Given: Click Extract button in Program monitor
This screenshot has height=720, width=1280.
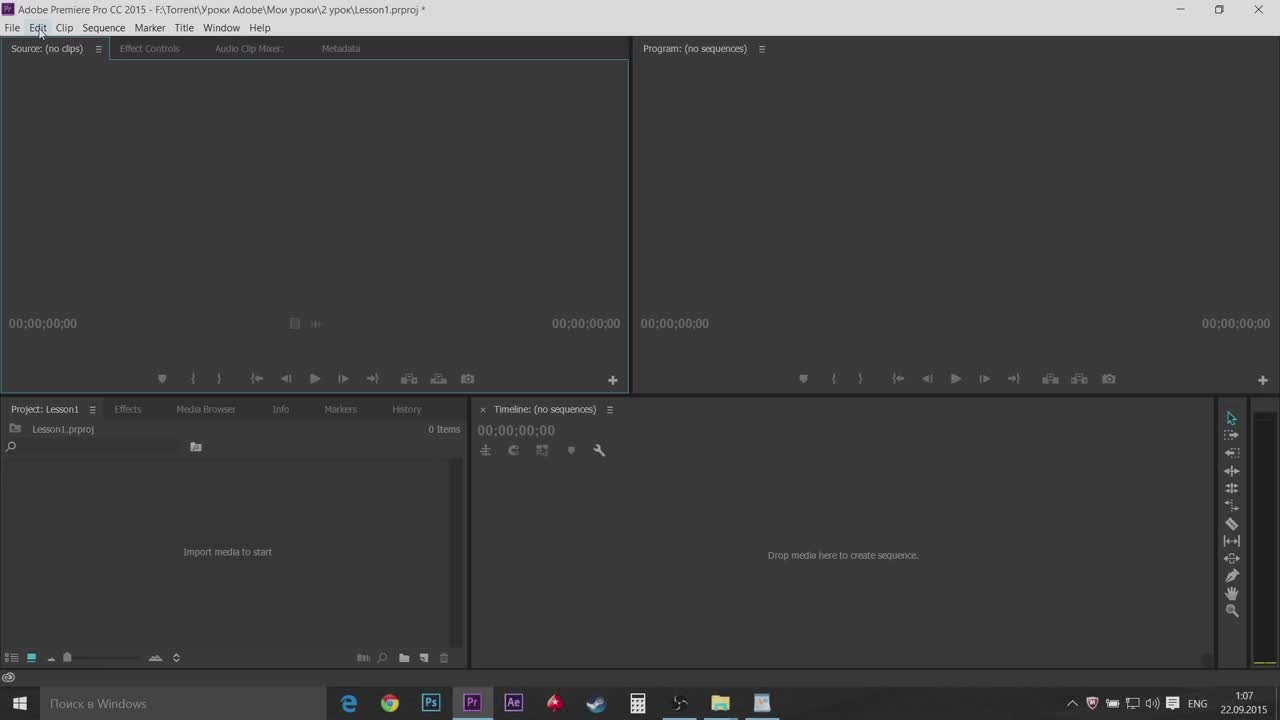Looking at the screenshot, I should (x=1079, y=379).
